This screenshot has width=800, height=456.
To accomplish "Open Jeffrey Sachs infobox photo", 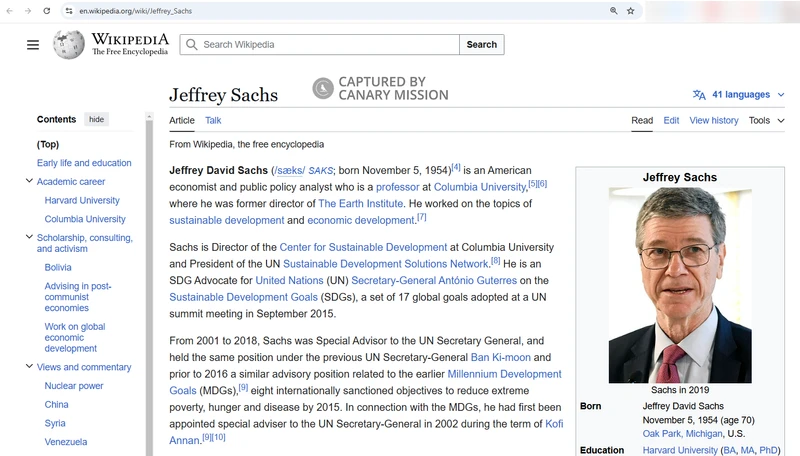I will tap(680, 285).
